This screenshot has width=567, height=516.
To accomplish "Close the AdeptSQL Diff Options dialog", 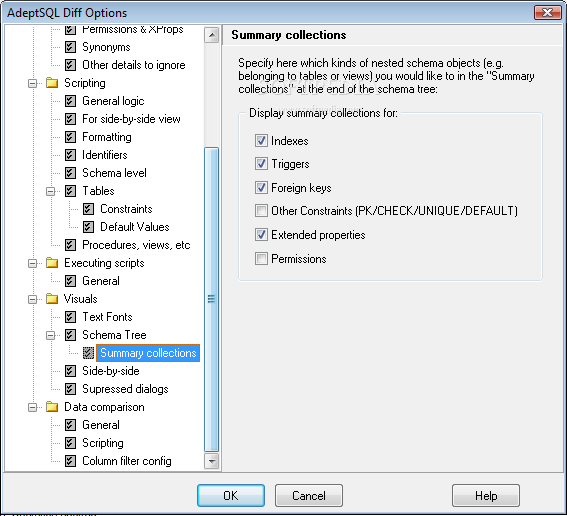I will pyautogui.click(x=547, y=13).
